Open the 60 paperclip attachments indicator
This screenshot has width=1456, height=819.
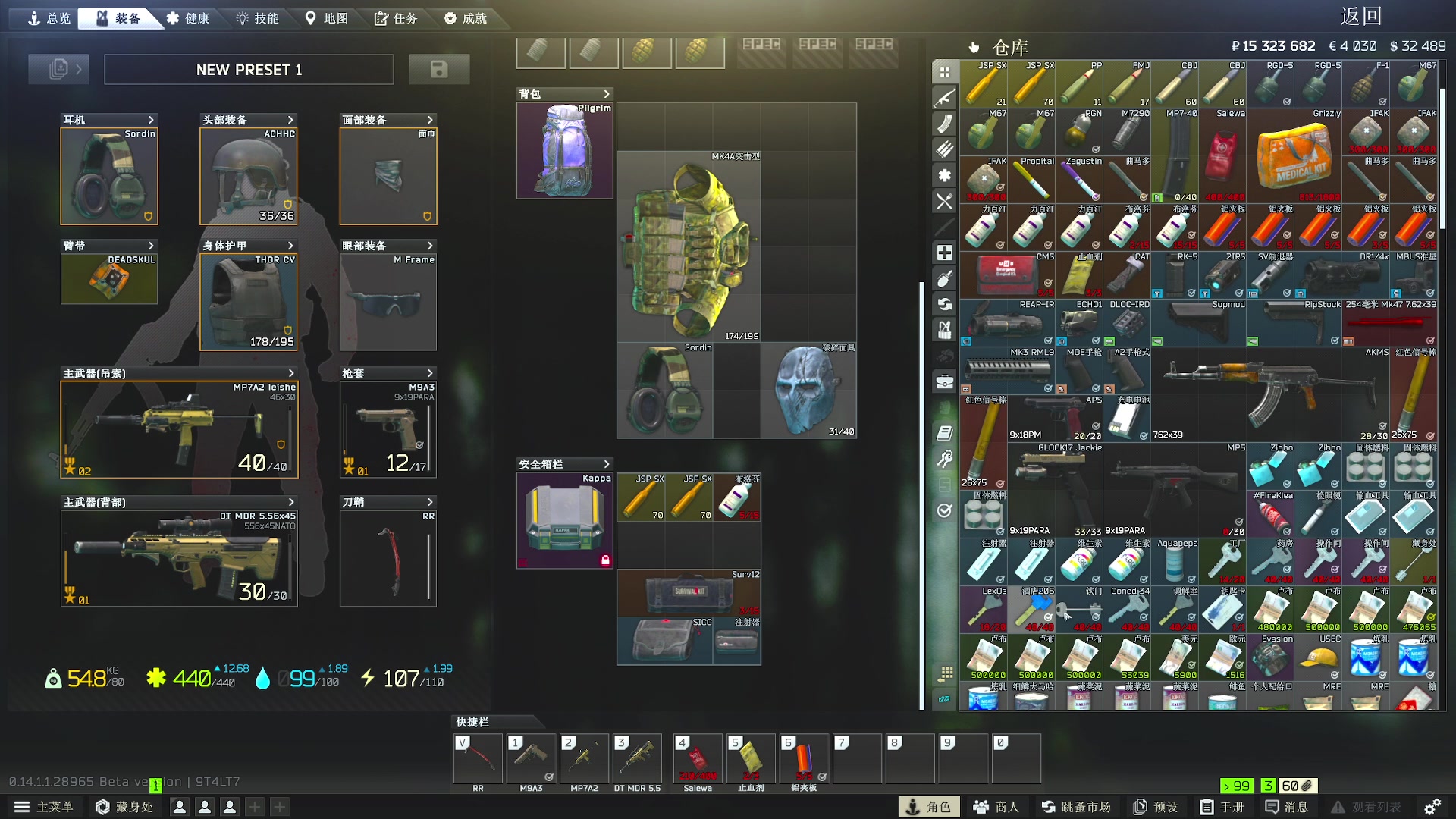point(1297,786)
